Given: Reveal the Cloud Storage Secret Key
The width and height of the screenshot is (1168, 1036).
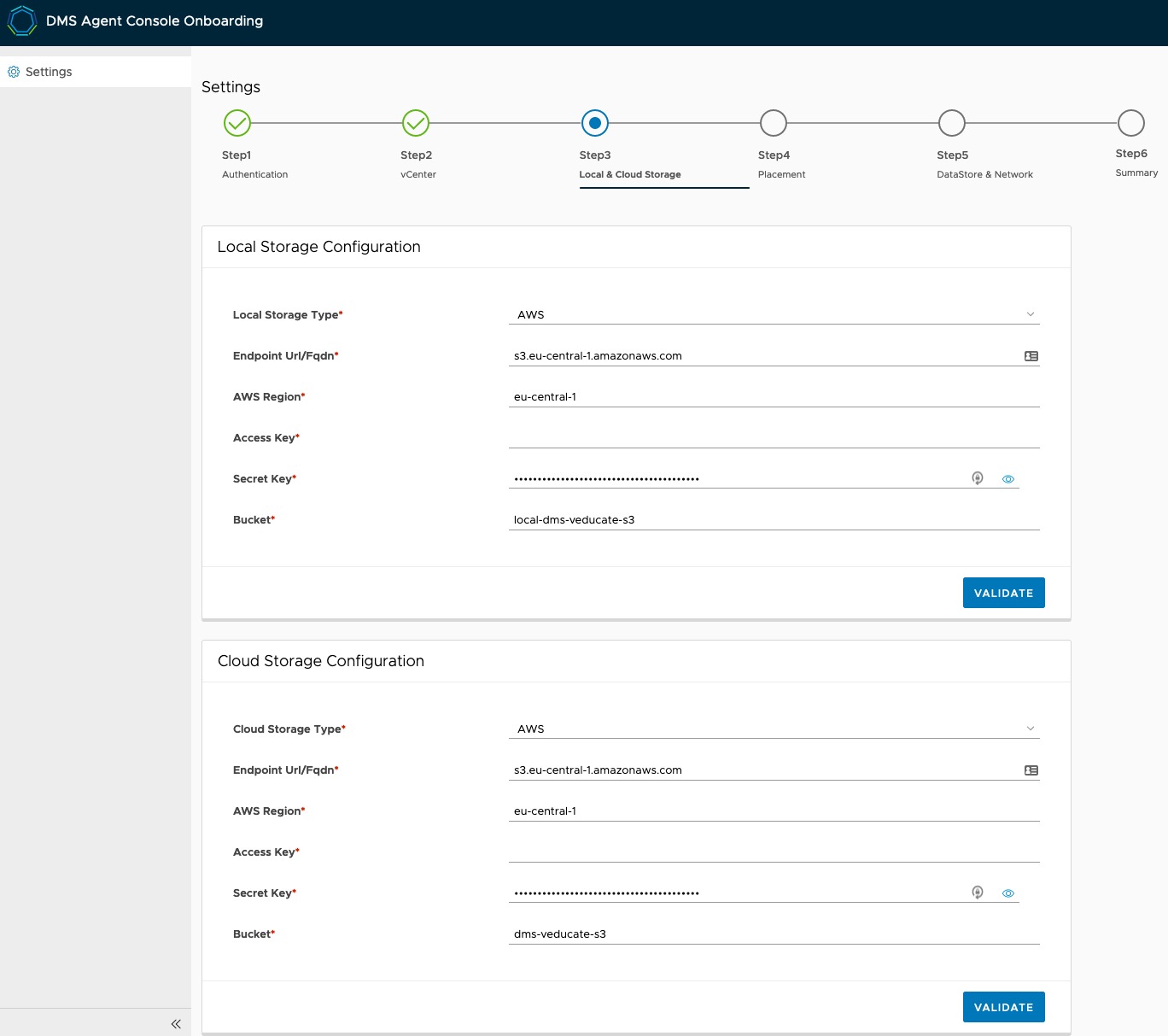Looking at the screenshot, I should point(1008,893).
